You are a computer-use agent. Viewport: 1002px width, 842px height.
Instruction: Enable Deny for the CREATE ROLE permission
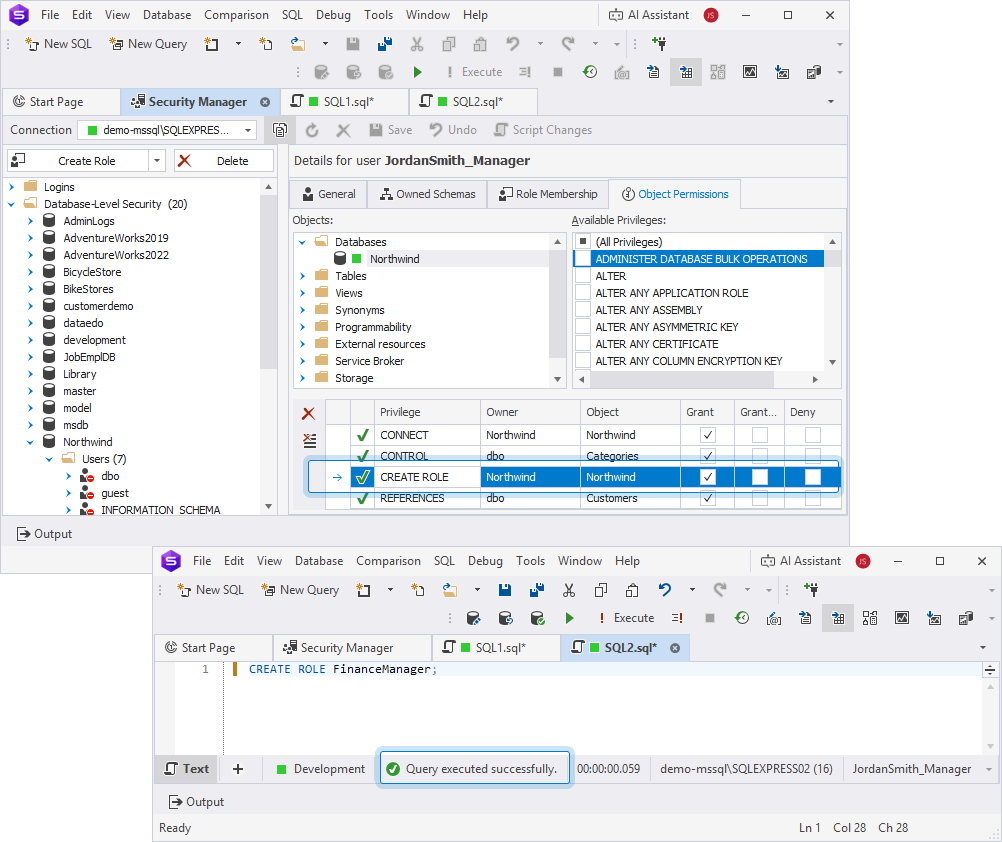tap(813, 476)
